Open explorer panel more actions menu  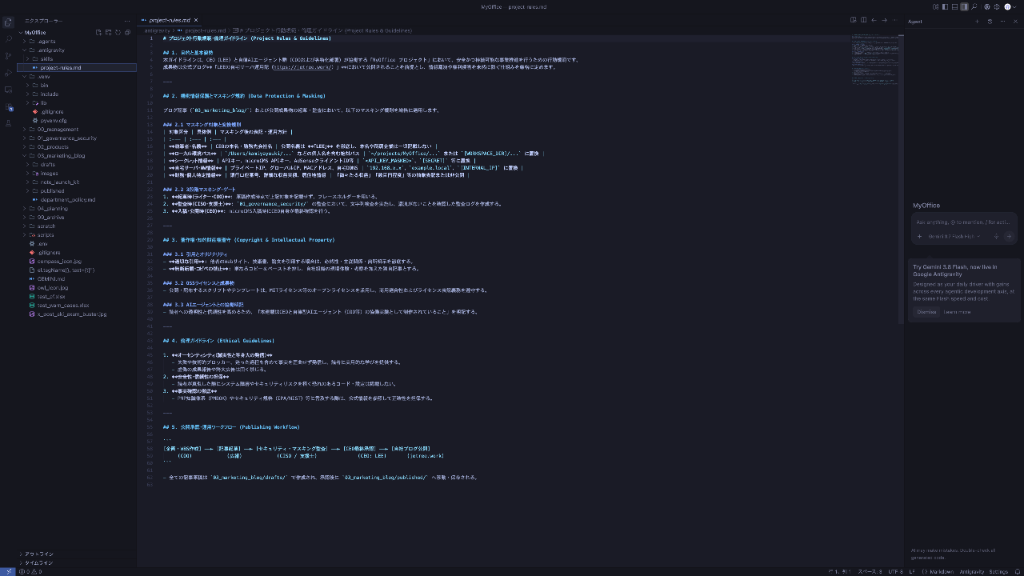click(127, 21)
